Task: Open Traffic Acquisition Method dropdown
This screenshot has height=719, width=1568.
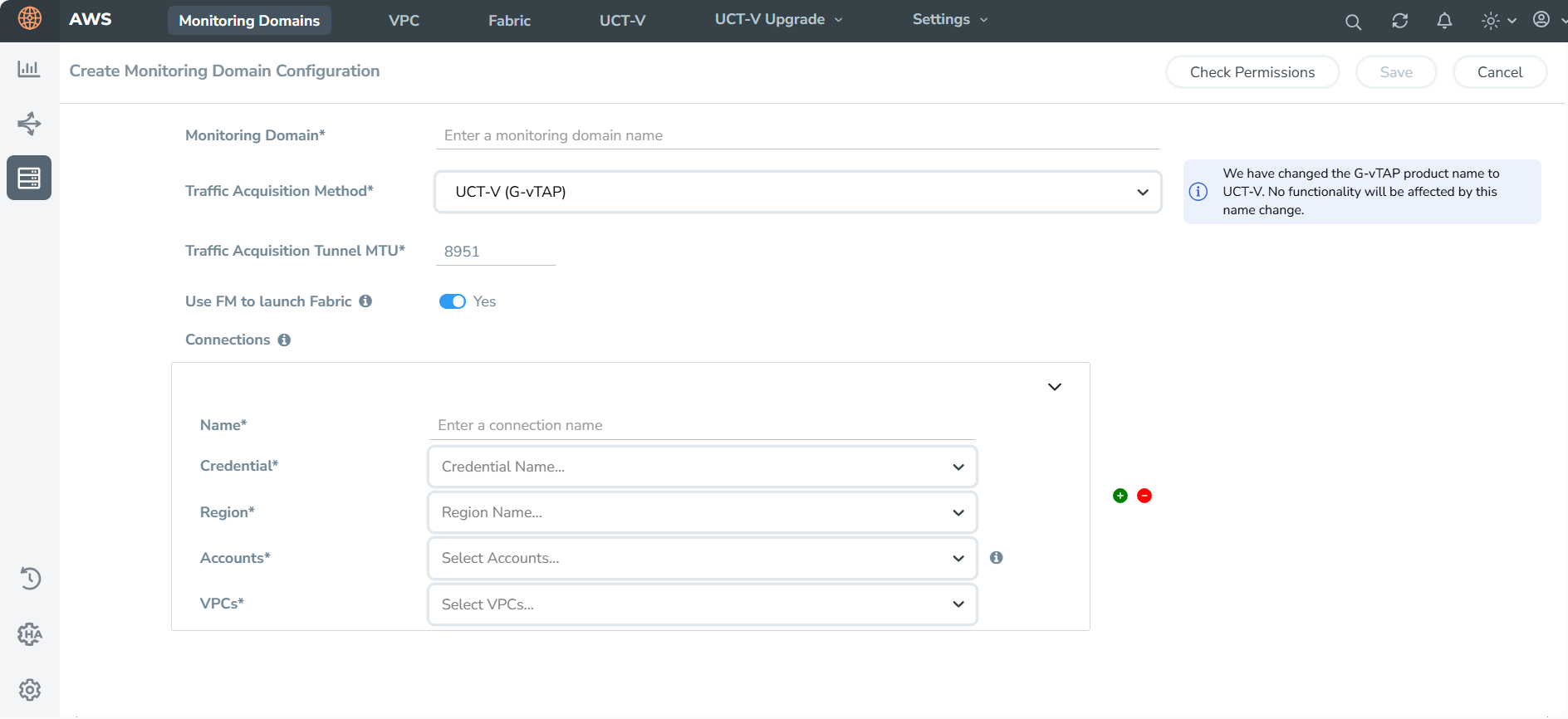Action: (x=797, y=192)
